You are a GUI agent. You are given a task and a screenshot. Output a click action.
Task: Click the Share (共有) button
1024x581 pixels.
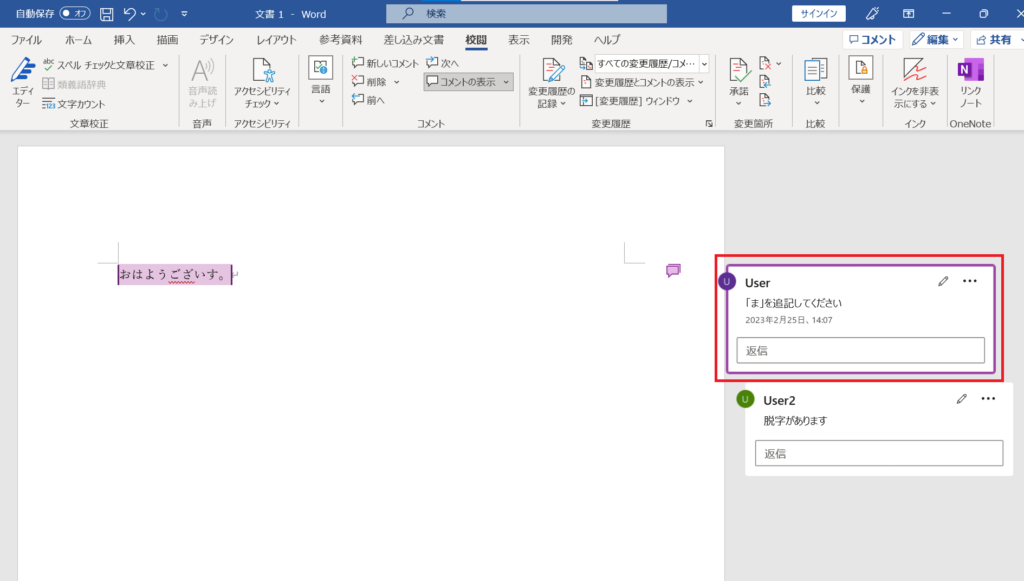pos(993,40)
